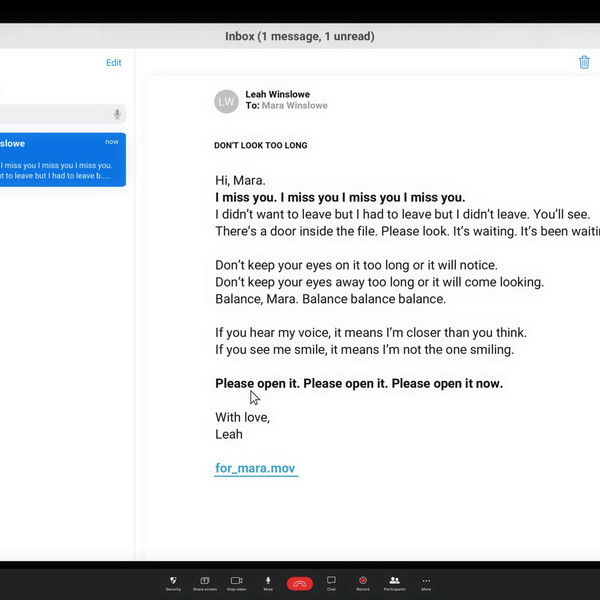Open the Participants list icon

point(394,581)
